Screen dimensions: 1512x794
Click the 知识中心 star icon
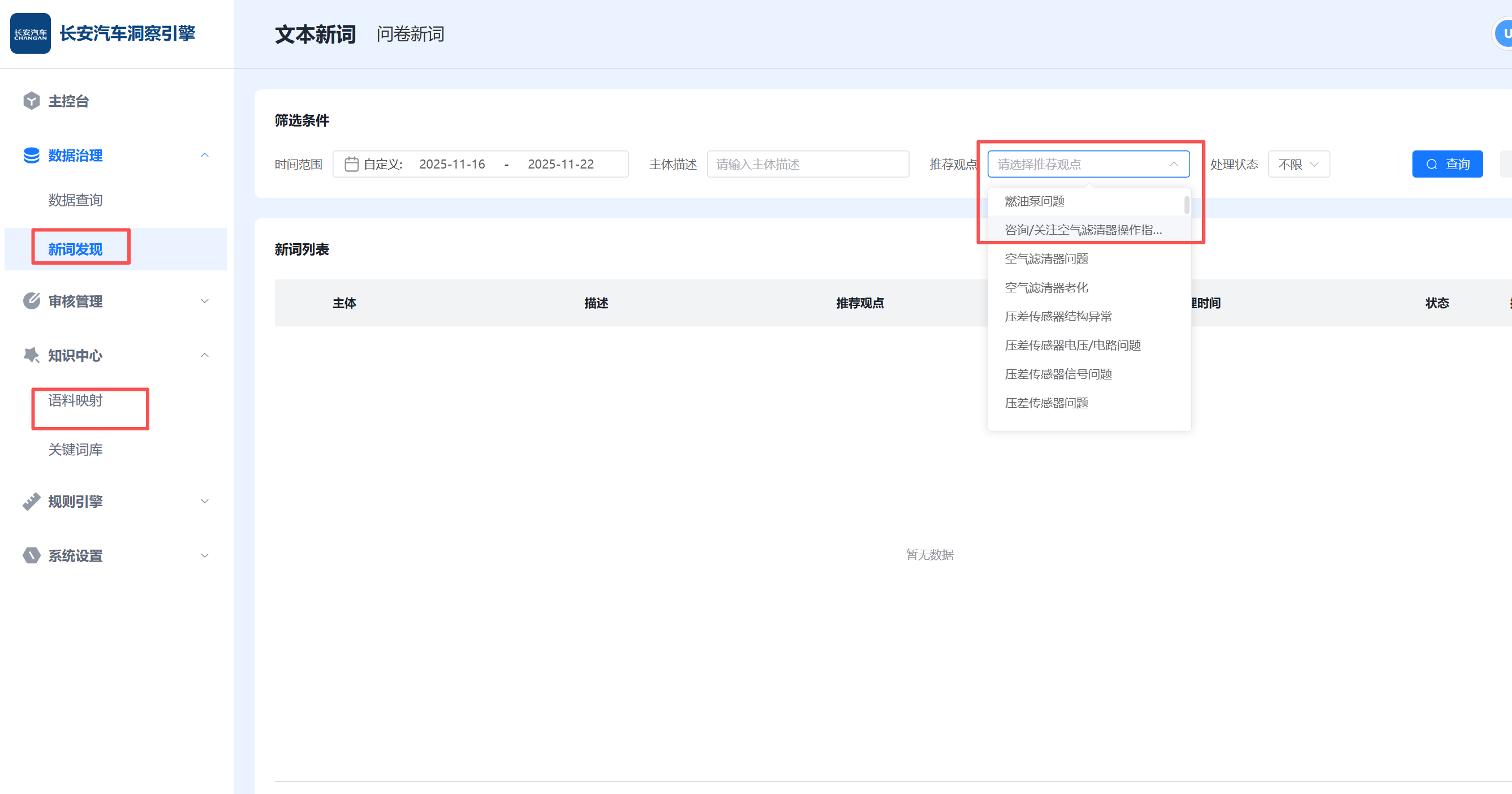click(x=31, y=355)
